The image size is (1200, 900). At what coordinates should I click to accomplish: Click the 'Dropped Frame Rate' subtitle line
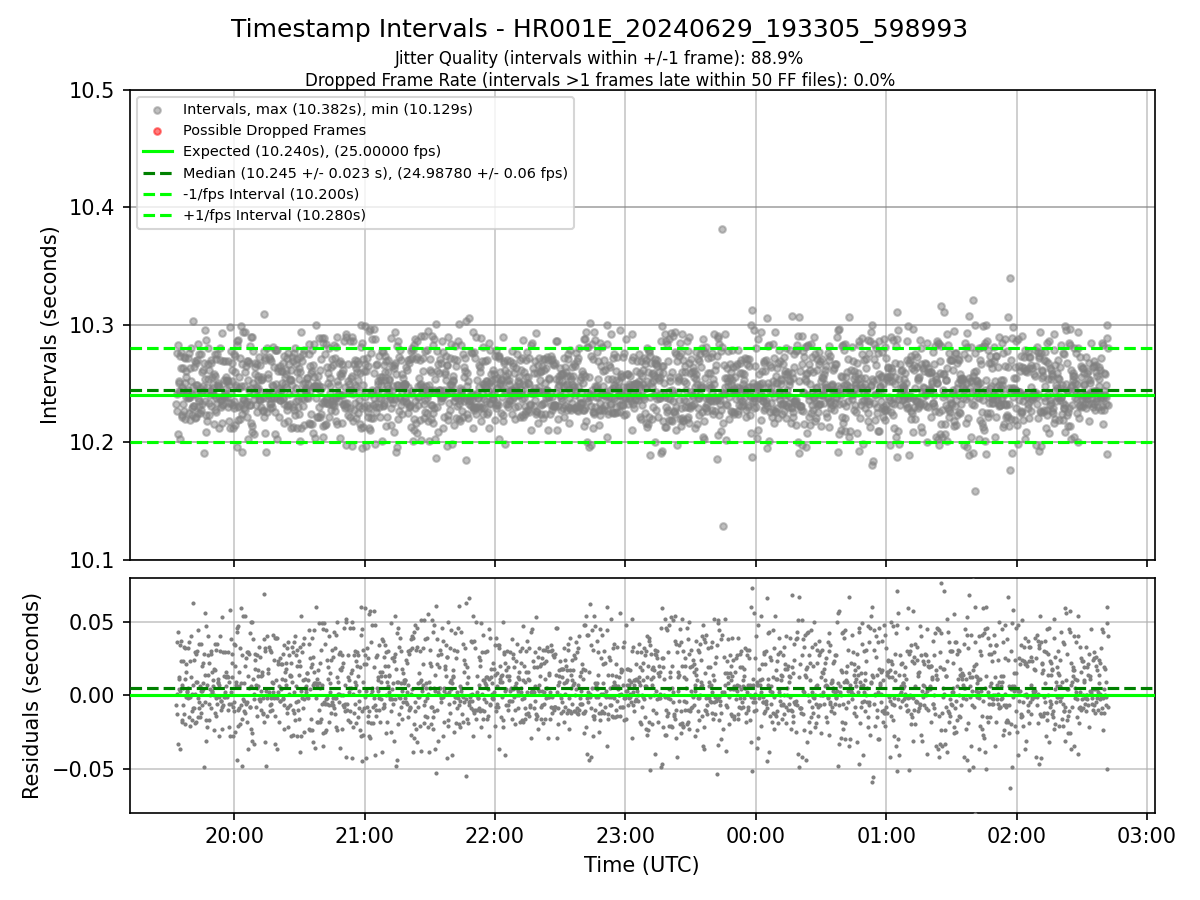(x=599, y=80)
